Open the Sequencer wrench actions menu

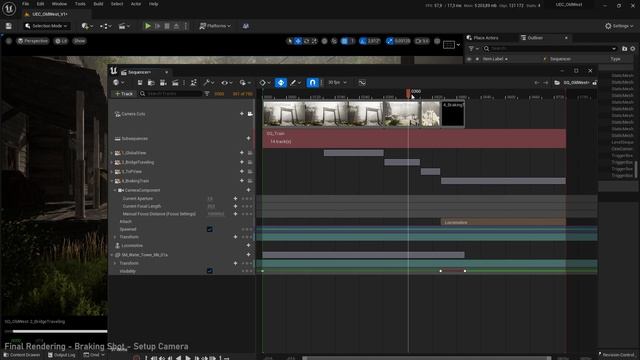209,83
